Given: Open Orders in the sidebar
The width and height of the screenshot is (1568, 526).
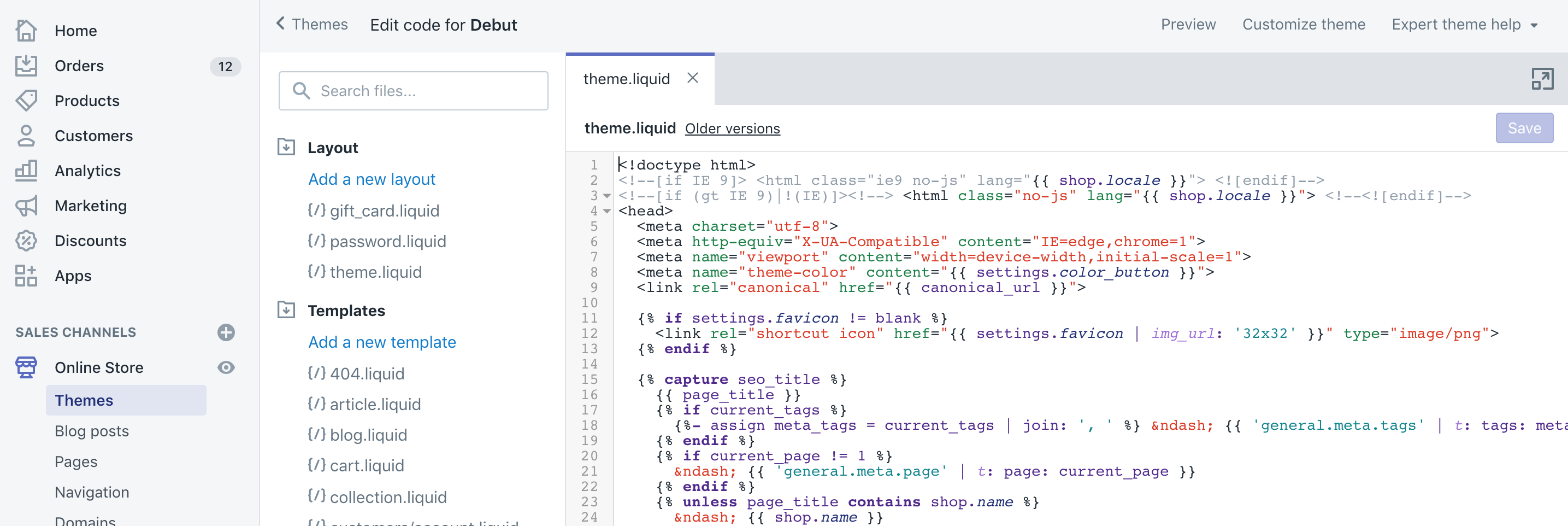Looking at the screenshot, I should click(79, 66).
